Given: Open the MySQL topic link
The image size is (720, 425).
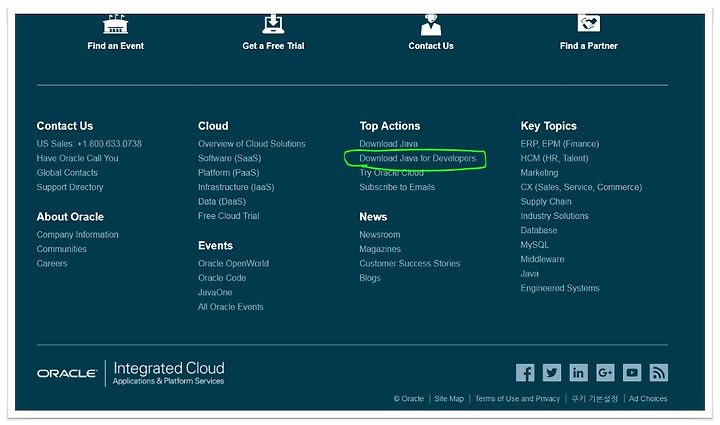Looking at the screenshot, I should point(534,245).
